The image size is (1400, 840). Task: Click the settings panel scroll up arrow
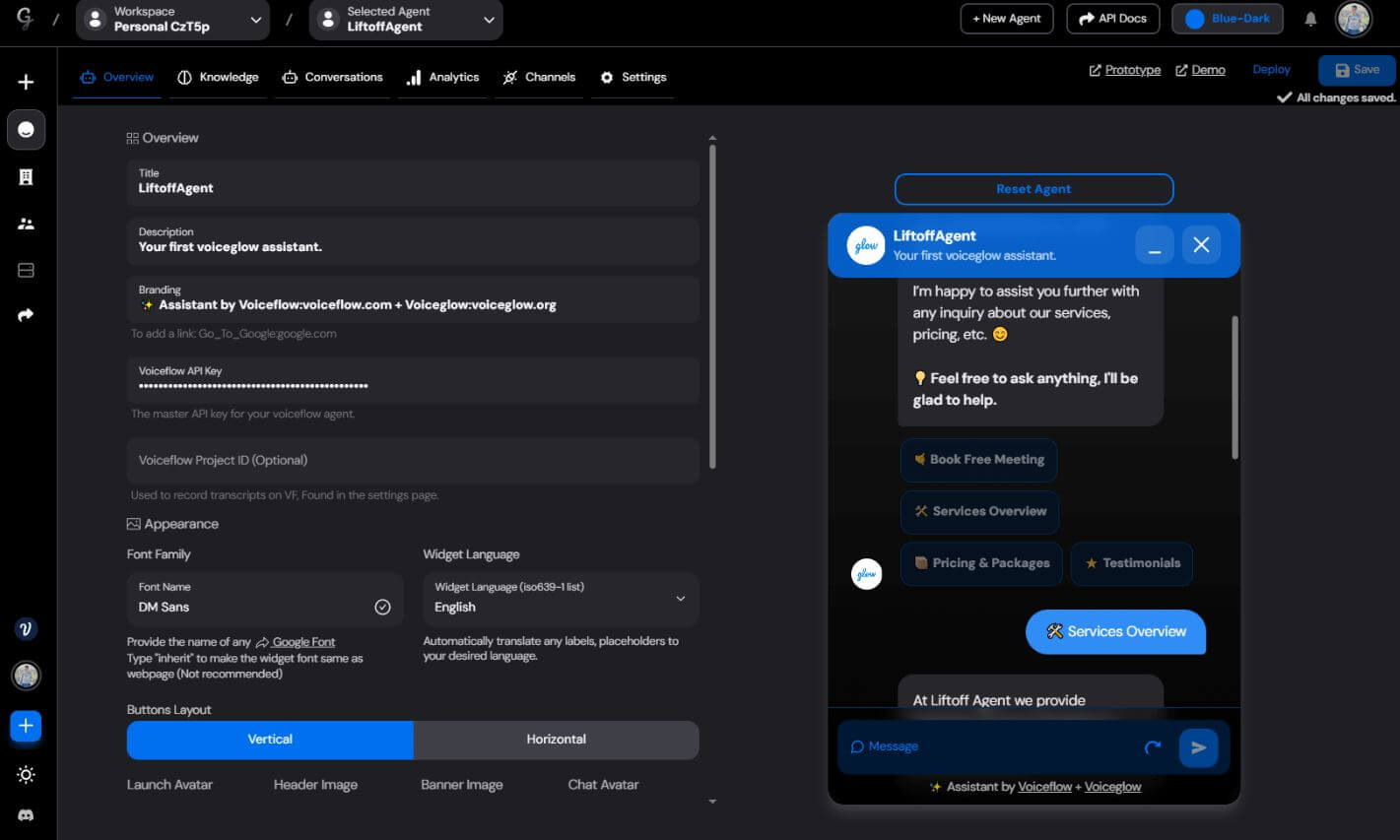(x=712, y=138)
